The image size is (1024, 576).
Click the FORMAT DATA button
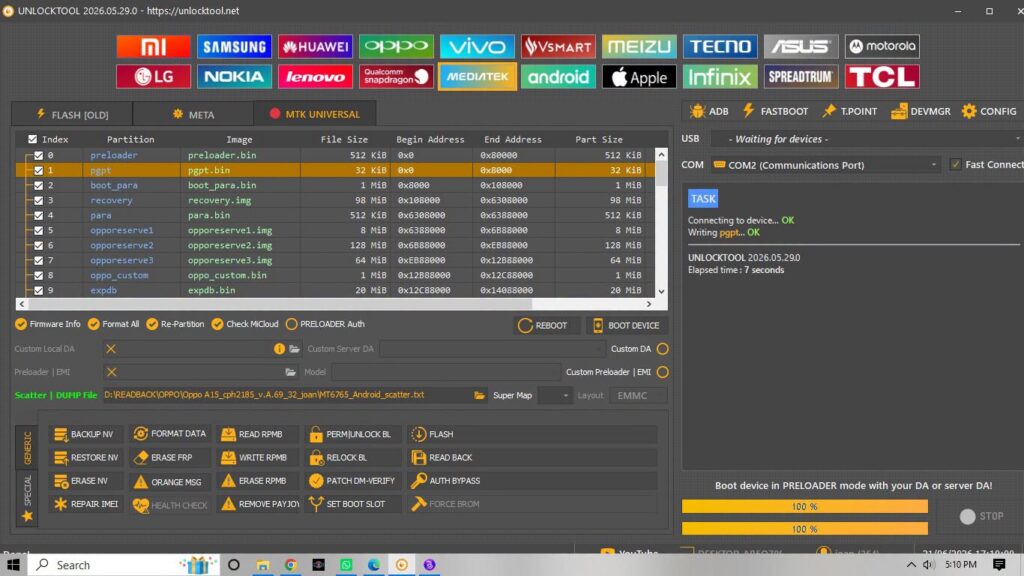(169, 434)
